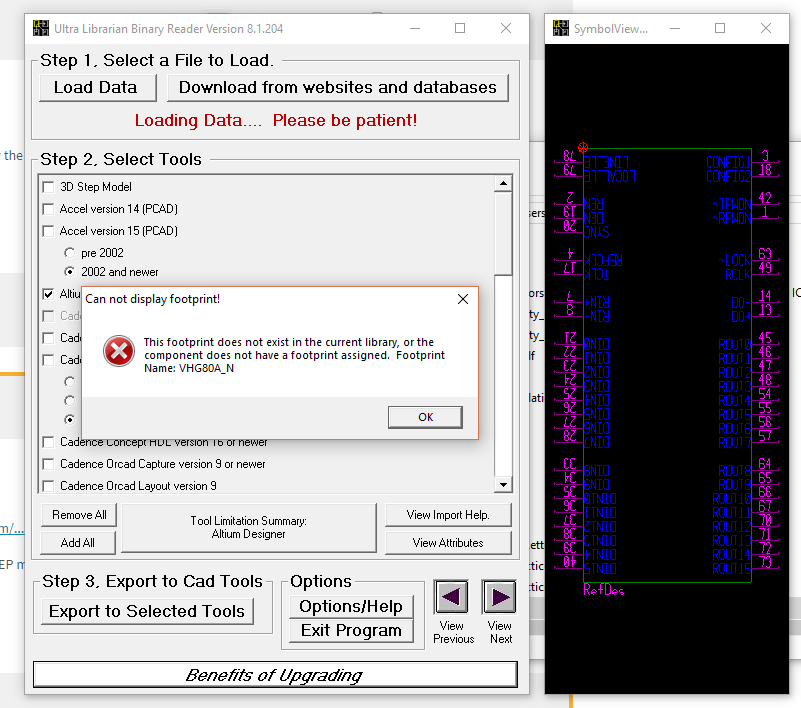Click the View Attributes button
The image size is (801, 708).
pyautogui.click(x=448, y=542)
